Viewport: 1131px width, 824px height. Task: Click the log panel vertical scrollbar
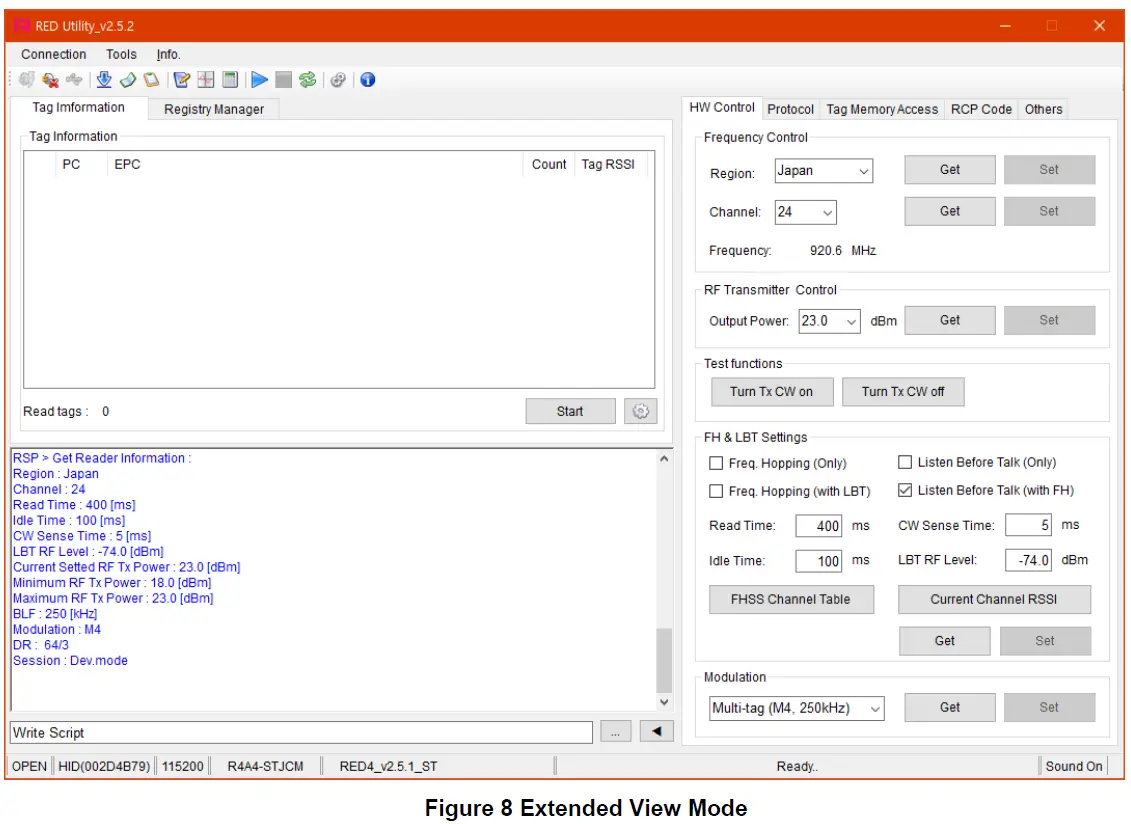click(x=664, y=660)
